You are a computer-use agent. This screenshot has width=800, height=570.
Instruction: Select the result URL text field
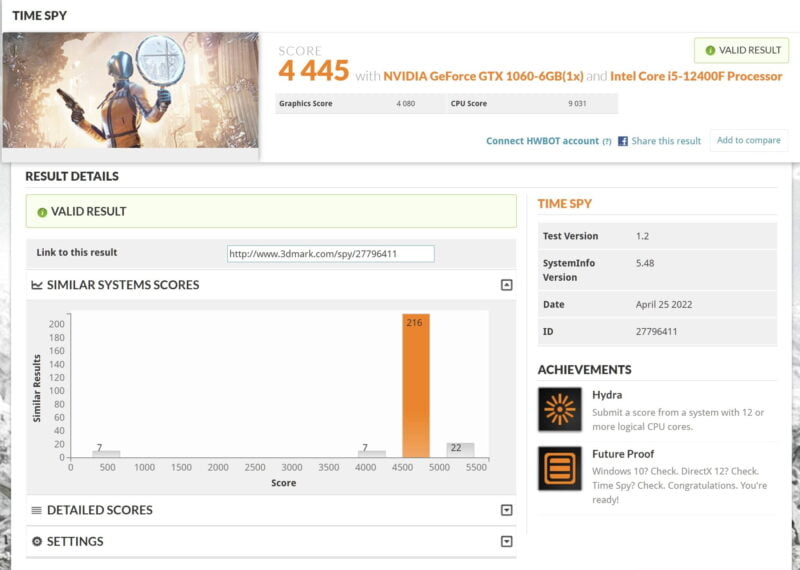click(x=330, y=254)
